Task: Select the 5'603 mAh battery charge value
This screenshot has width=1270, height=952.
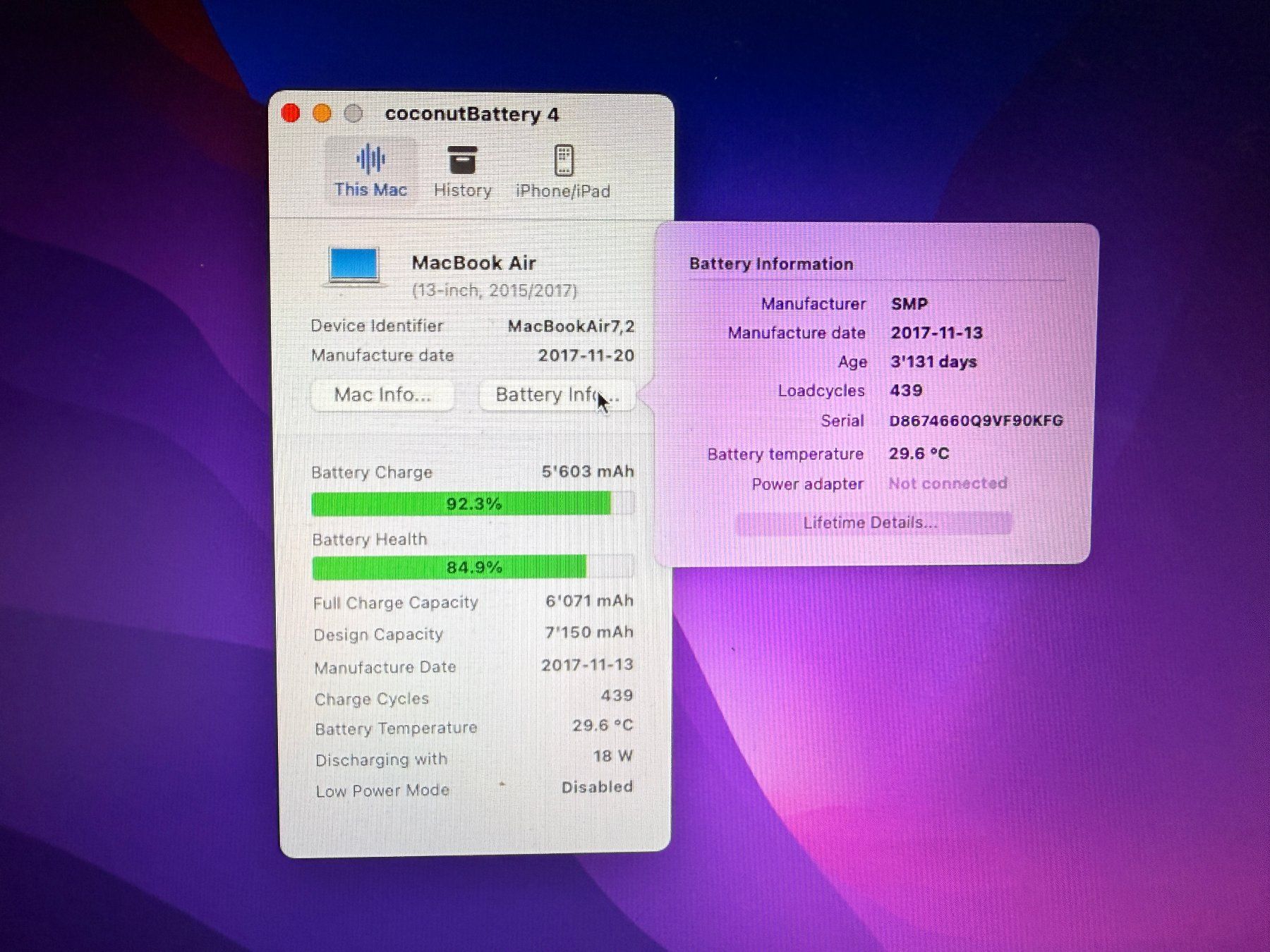Action: [588, 471]
